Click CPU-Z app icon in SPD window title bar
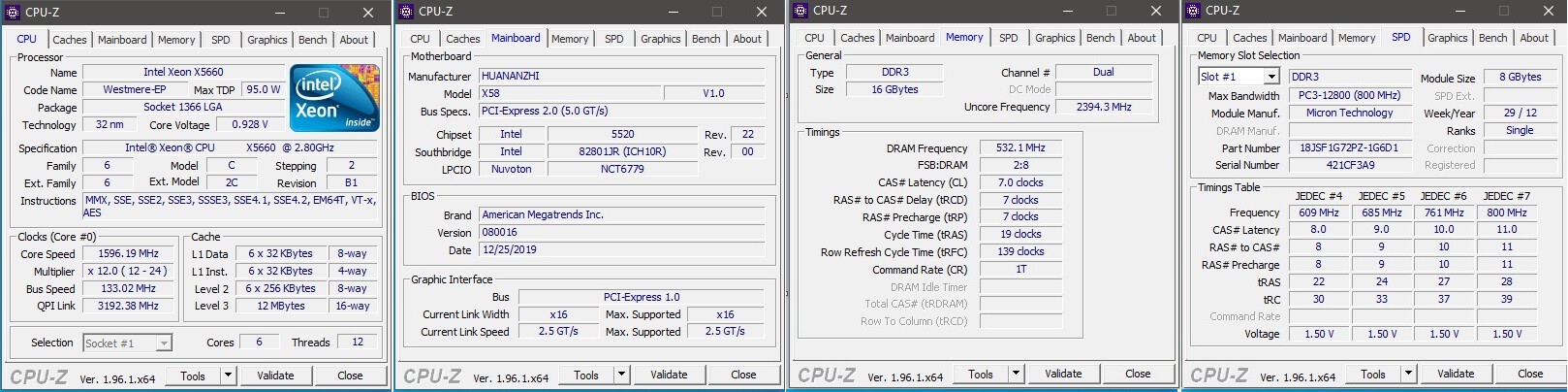 (x=1192, y=11)
